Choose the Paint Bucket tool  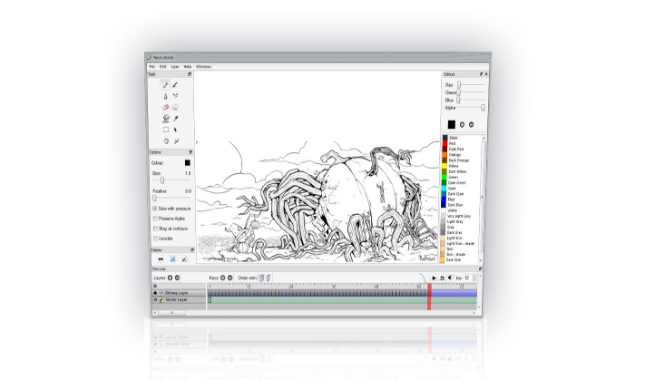pyautogui.click(x=166, y=119)
